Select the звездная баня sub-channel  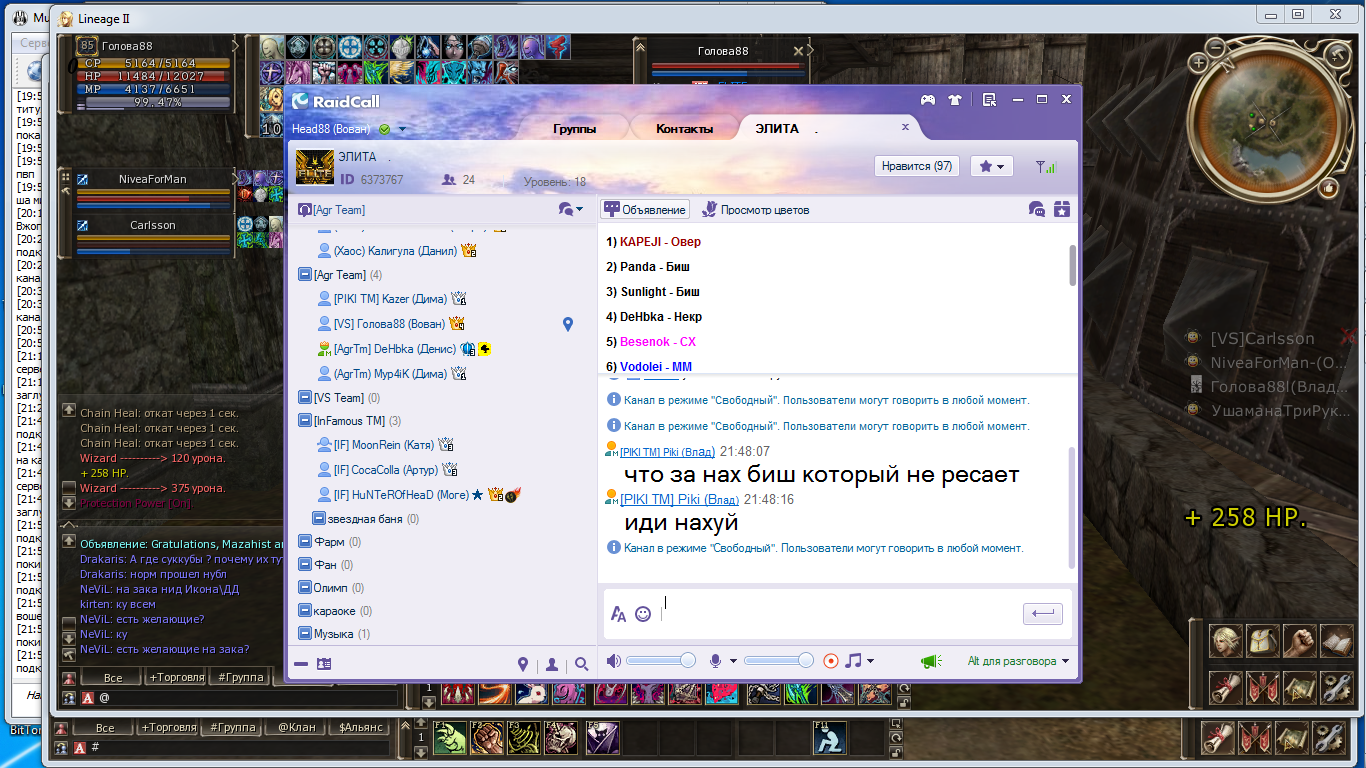click(x=366, y=519)
